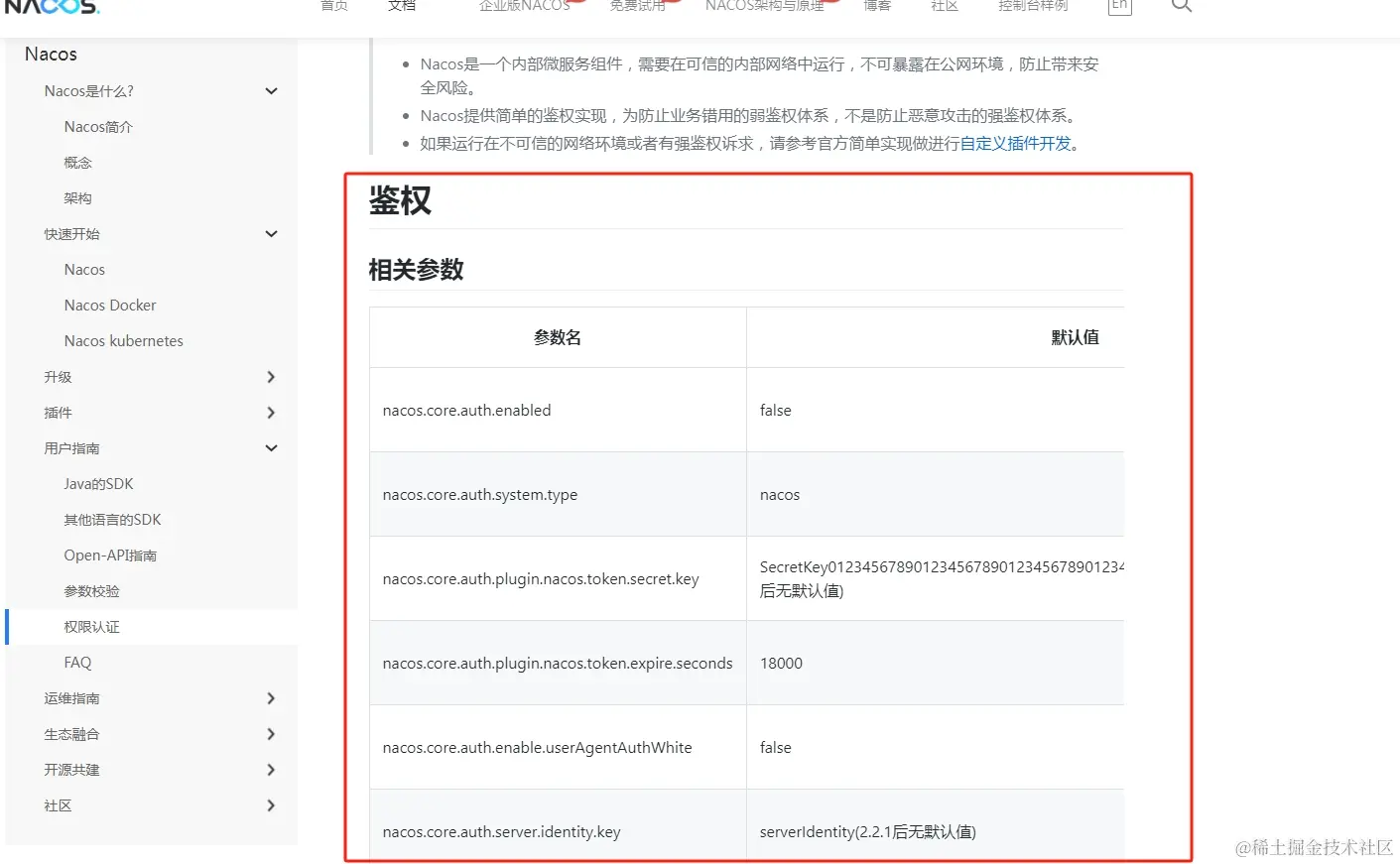Open the 参数校验 page
This screenshot has width=1400, height=864.
coord(91,591)
